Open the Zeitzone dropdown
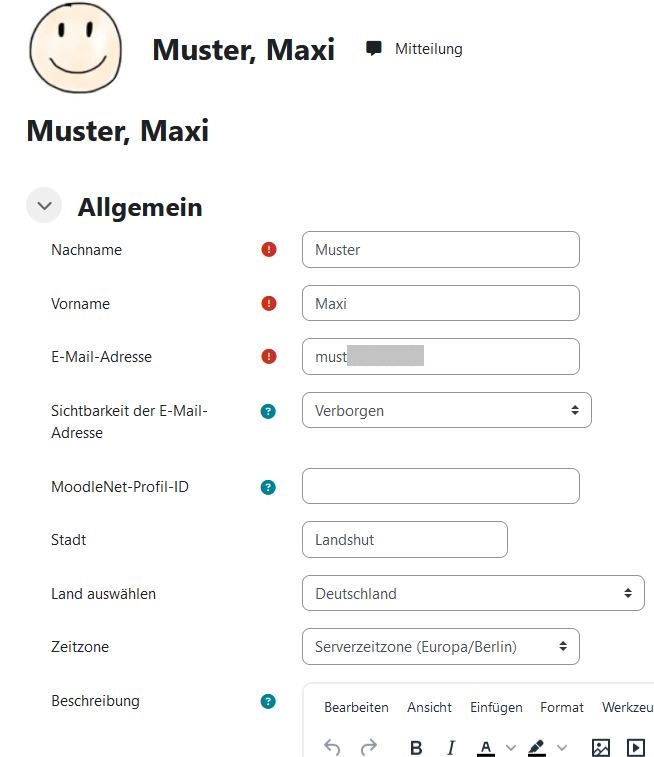The width and height of the screenshot is (654, 757). (440, 647)
